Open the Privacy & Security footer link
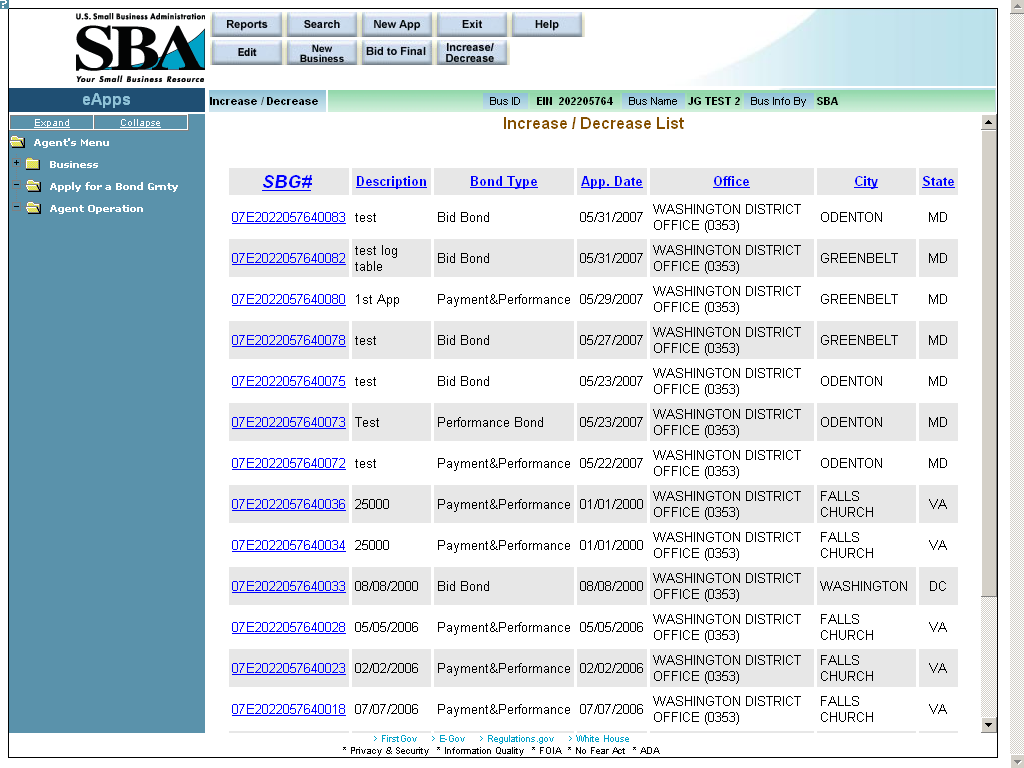 pos(389,751)
